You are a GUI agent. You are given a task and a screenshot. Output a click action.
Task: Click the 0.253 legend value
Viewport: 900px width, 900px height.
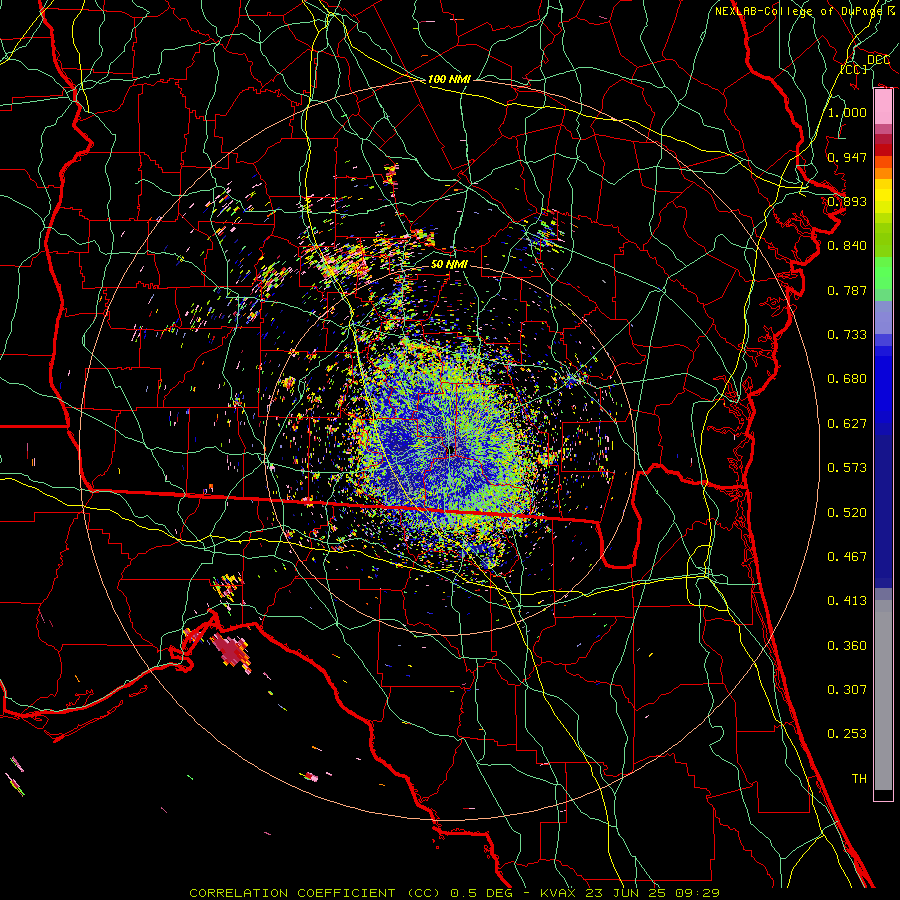tap(847, 734)
